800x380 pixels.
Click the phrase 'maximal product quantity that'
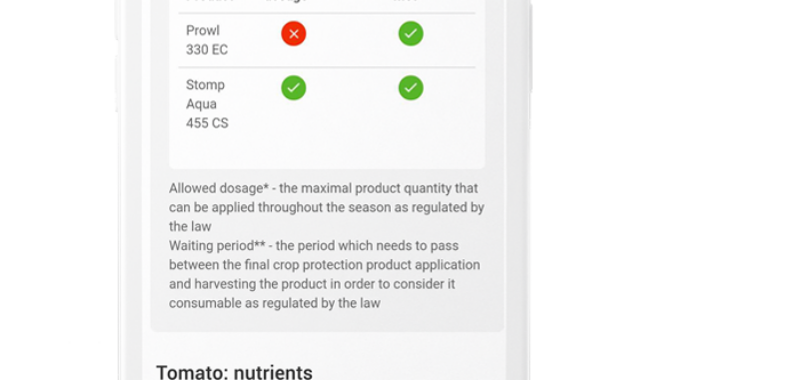(389, 188)
